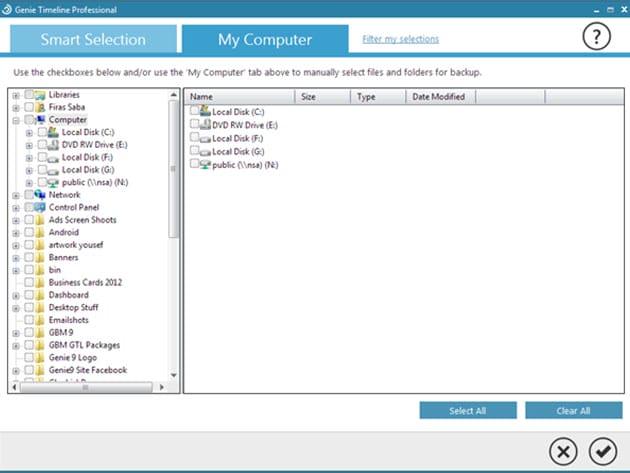Click the round checkmark confirm icon

(x=602, y=451)
